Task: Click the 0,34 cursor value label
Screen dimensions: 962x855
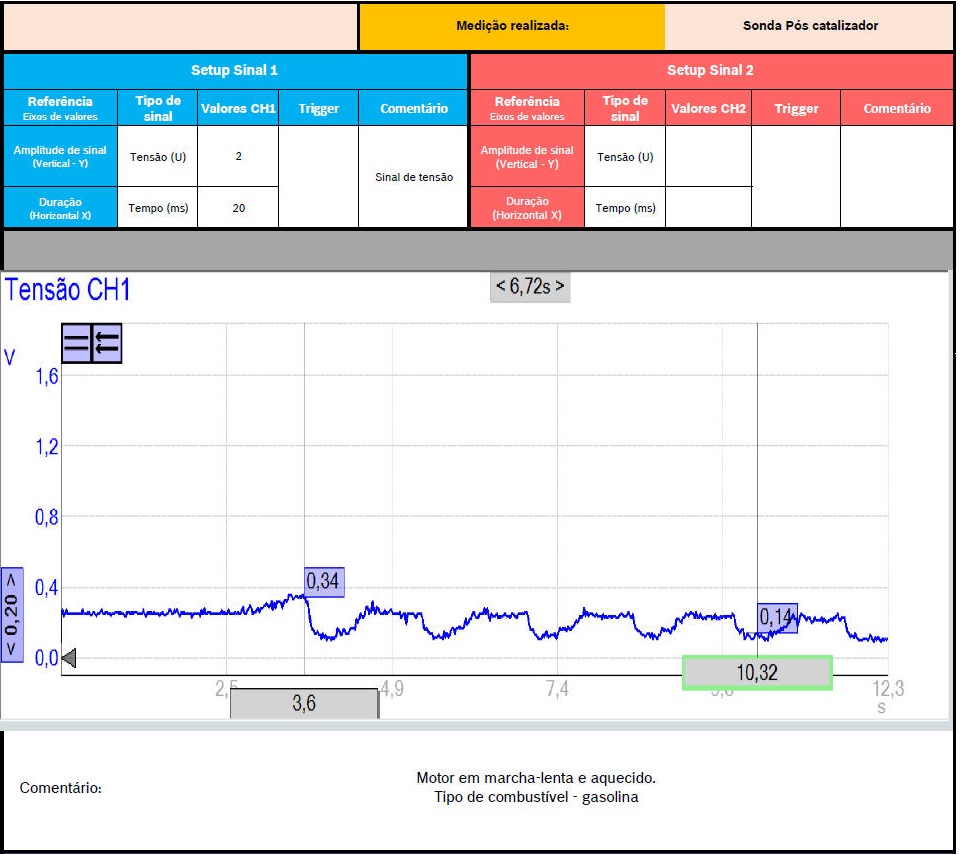Action: (324, 582)
